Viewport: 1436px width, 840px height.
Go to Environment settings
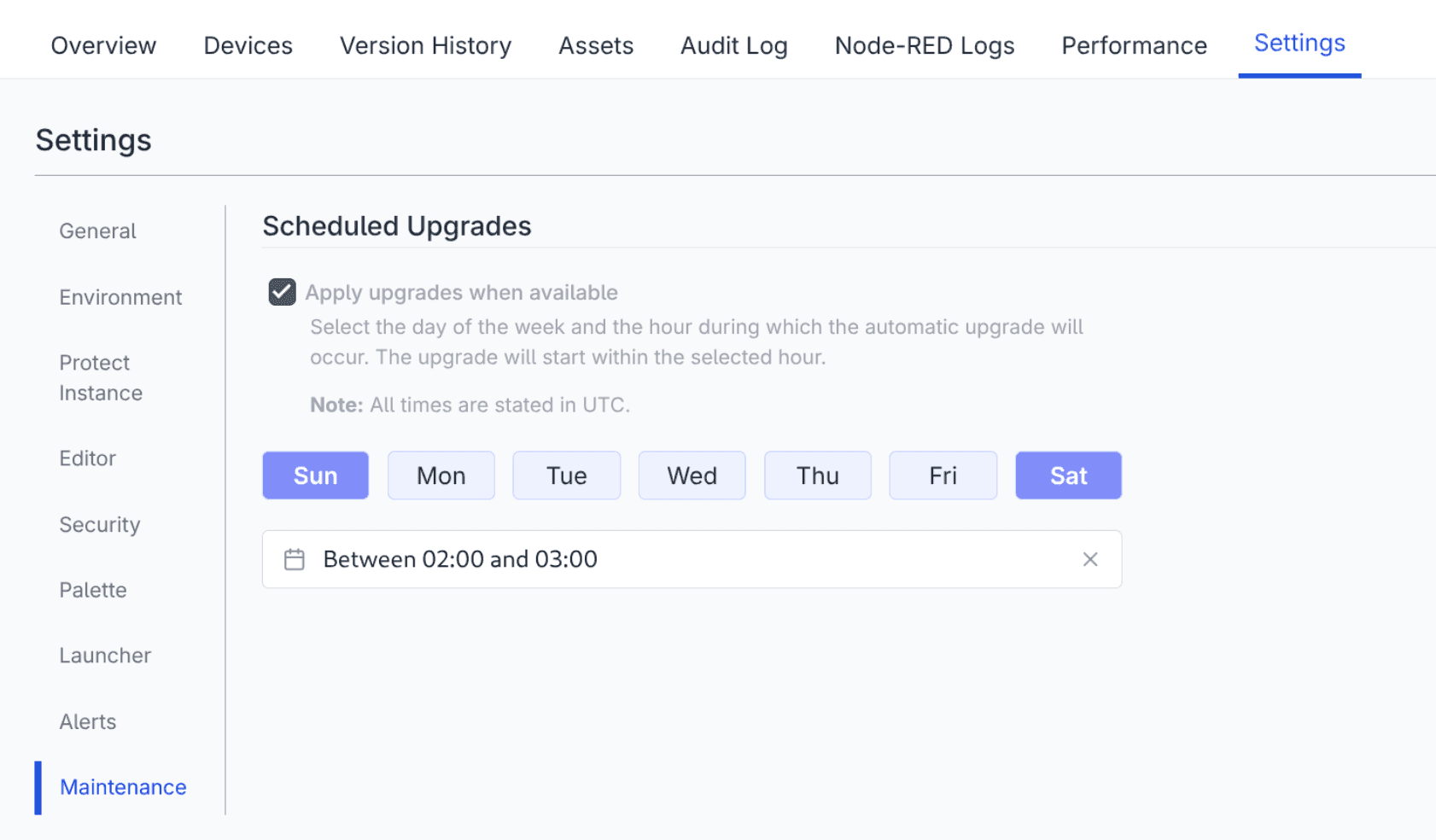[x=120, y=297]
